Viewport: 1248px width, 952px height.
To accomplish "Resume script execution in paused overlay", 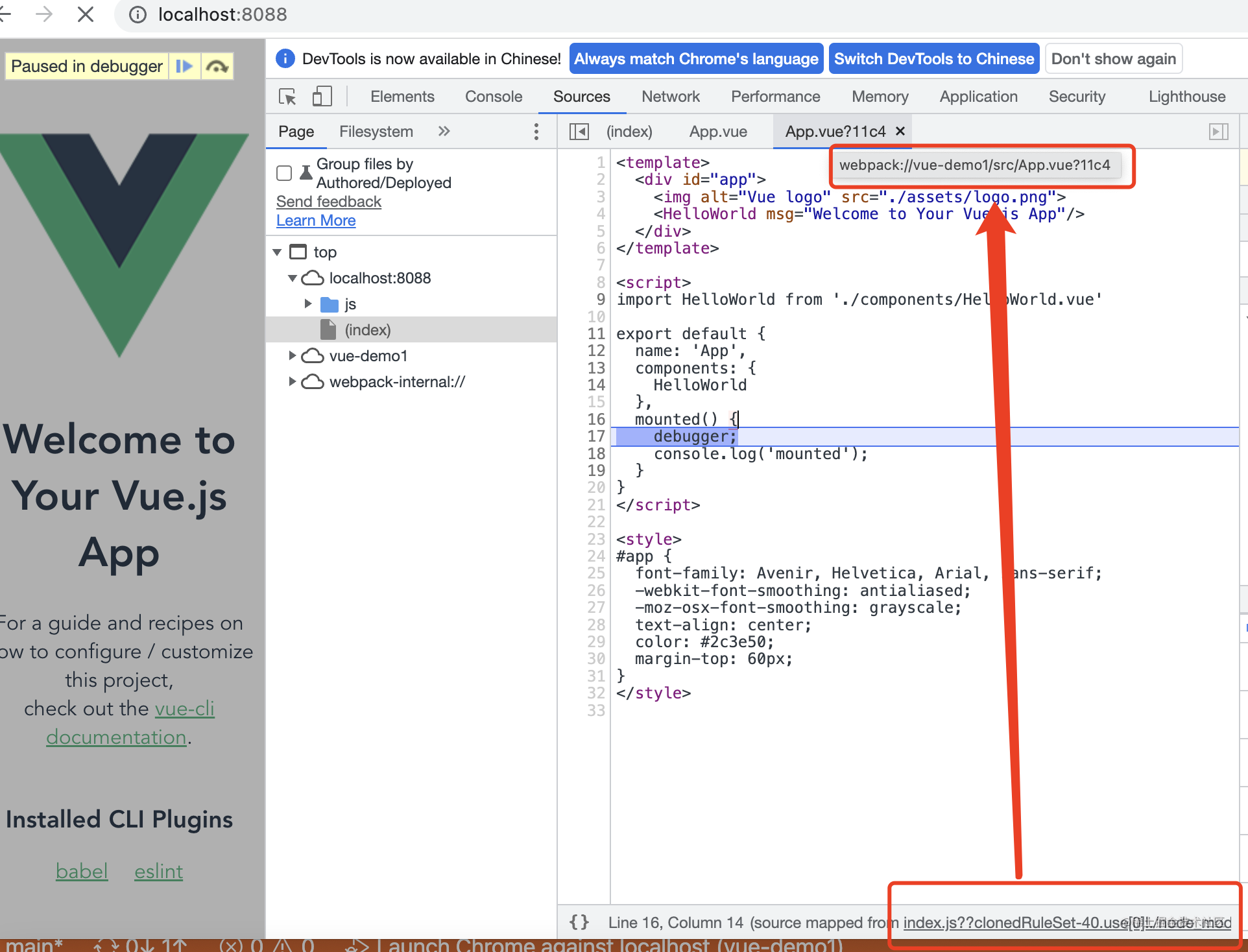I will (x=184, y=66).
